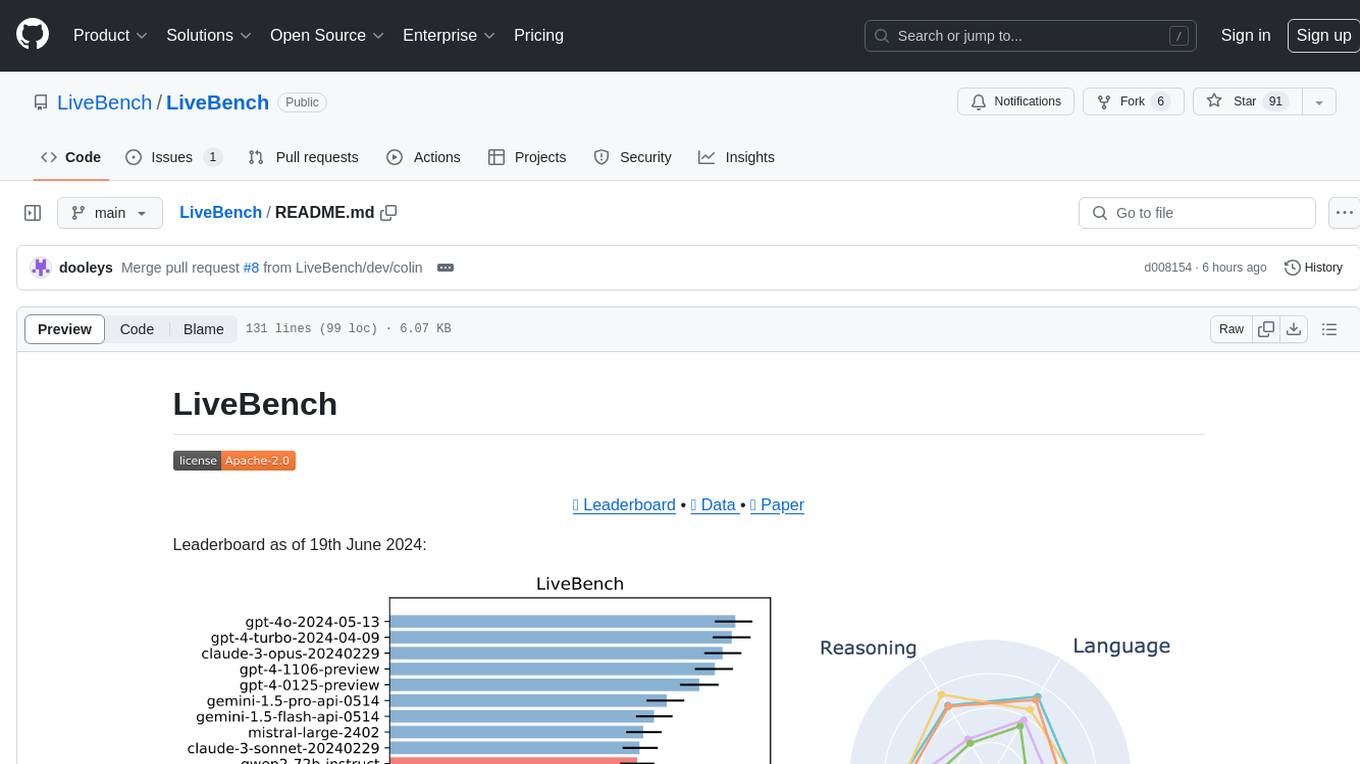Viewport: 1360px width, 764px height.
Task: Click dooleys avatar image
Action: coord(41,267)
